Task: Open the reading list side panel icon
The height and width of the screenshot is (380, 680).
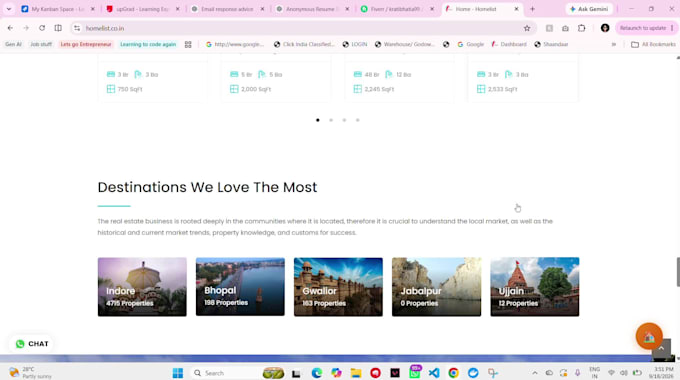Action: [549, 28]
